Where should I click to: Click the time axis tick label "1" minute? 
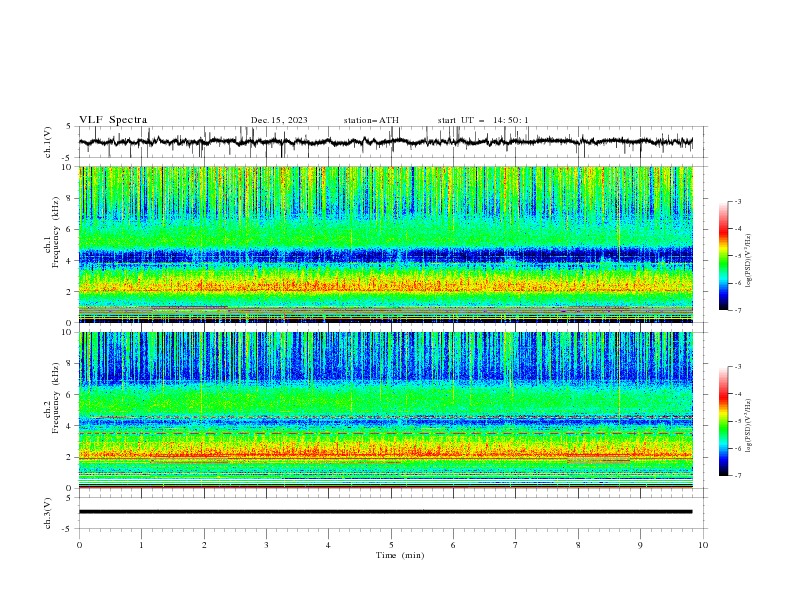coord(141,545)
